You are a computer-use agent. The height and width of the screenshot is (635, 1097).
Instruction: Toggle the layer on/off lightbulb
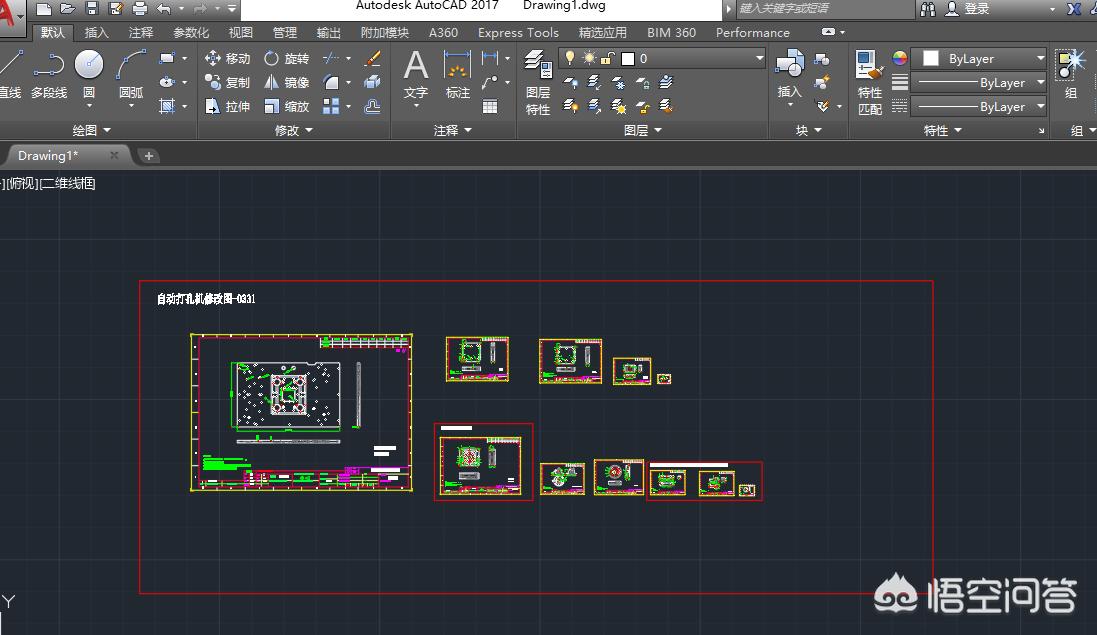(x=570, y=58)
